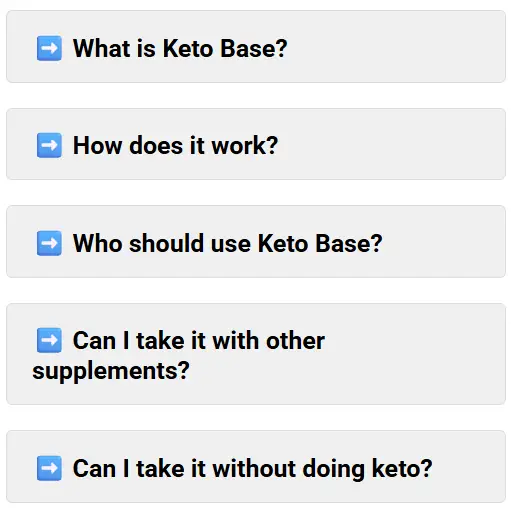Expand the How does it work? question
The height and width of the screenshot is (511, 511).
[256, 144]
